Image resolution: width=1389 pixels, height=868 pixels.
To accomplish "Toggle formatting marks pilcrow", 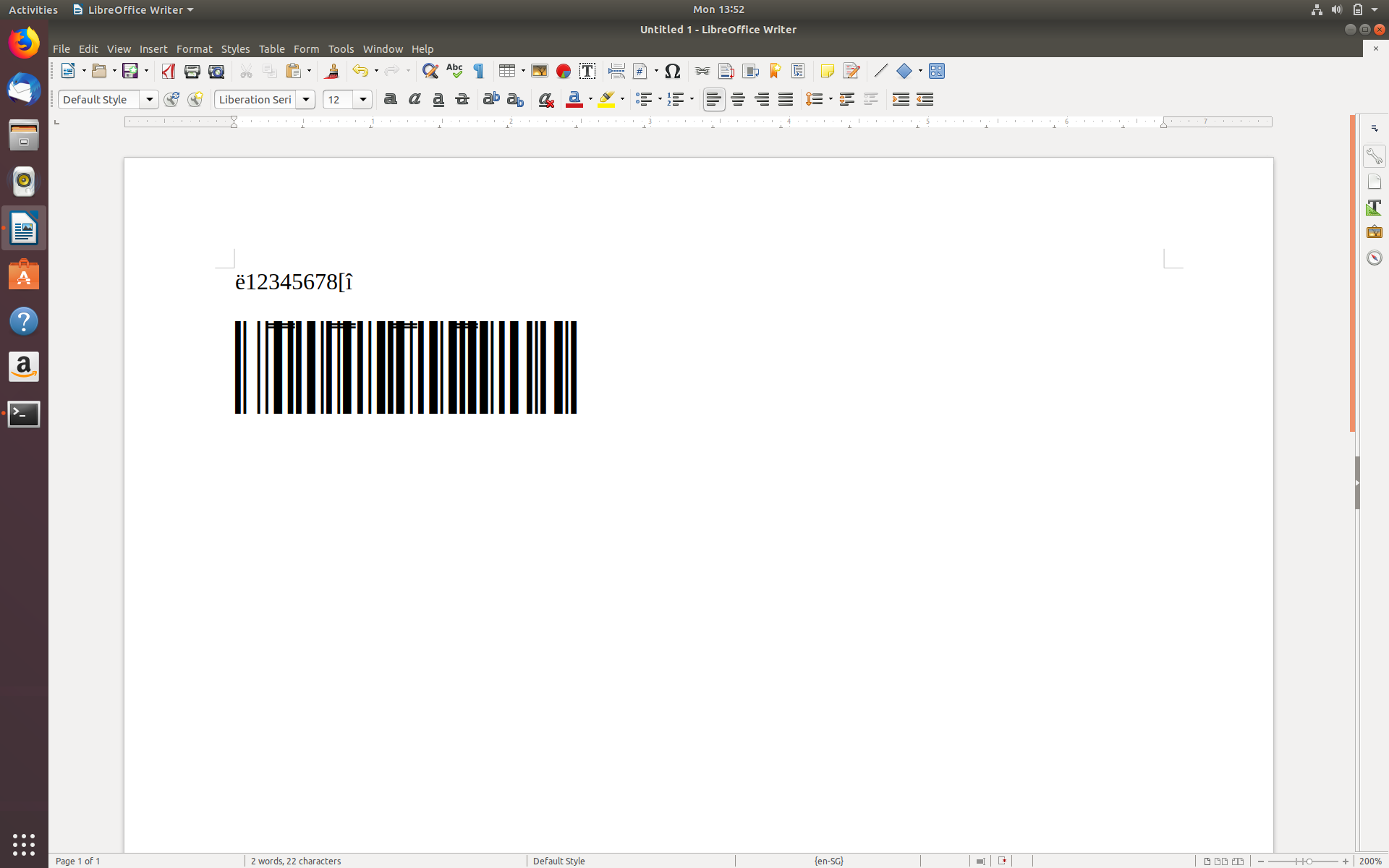I will [x=479, y=71].
